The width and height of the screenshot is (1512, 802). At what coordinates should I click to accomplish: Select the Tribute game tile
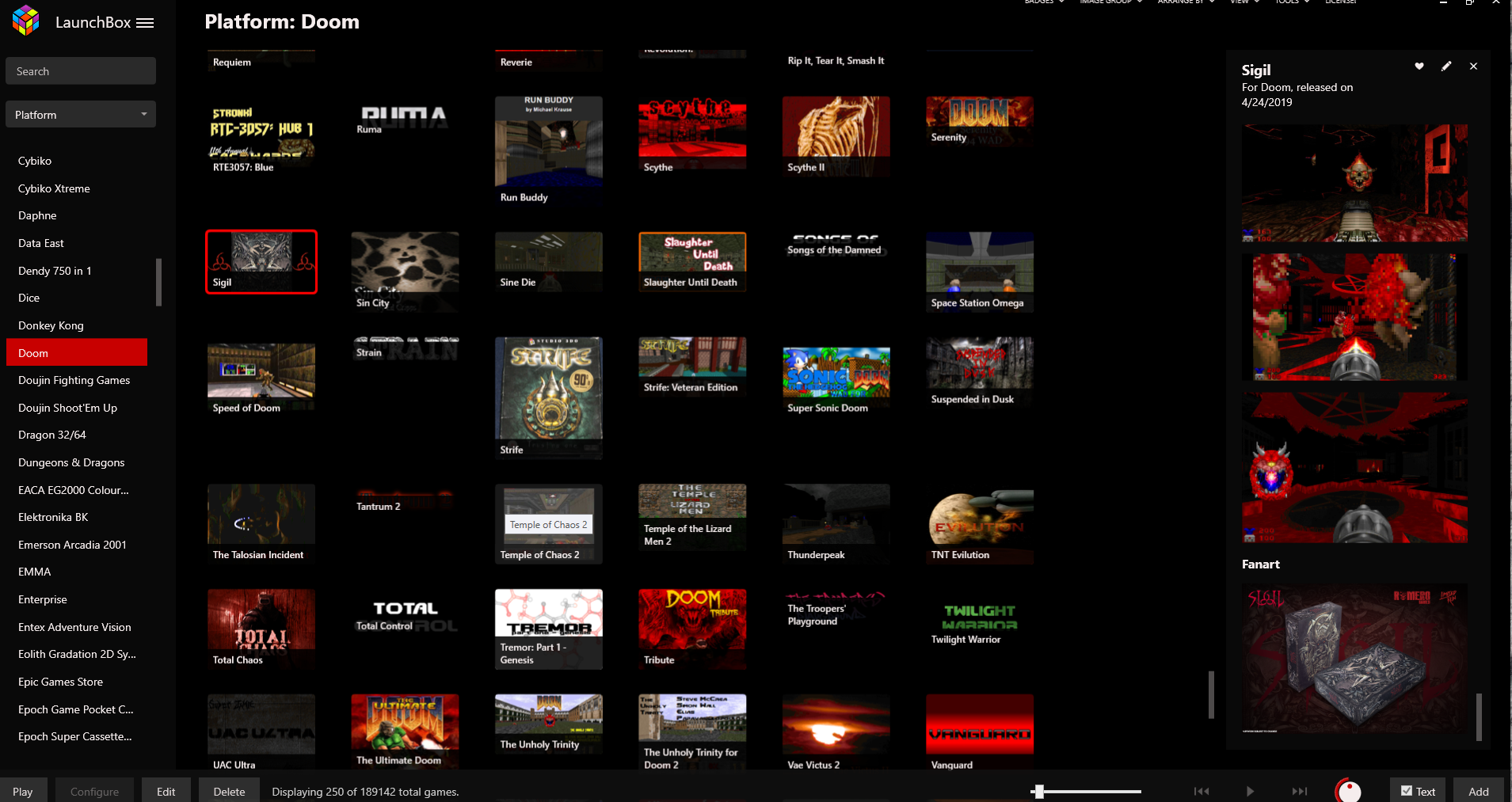click(692, 629)
